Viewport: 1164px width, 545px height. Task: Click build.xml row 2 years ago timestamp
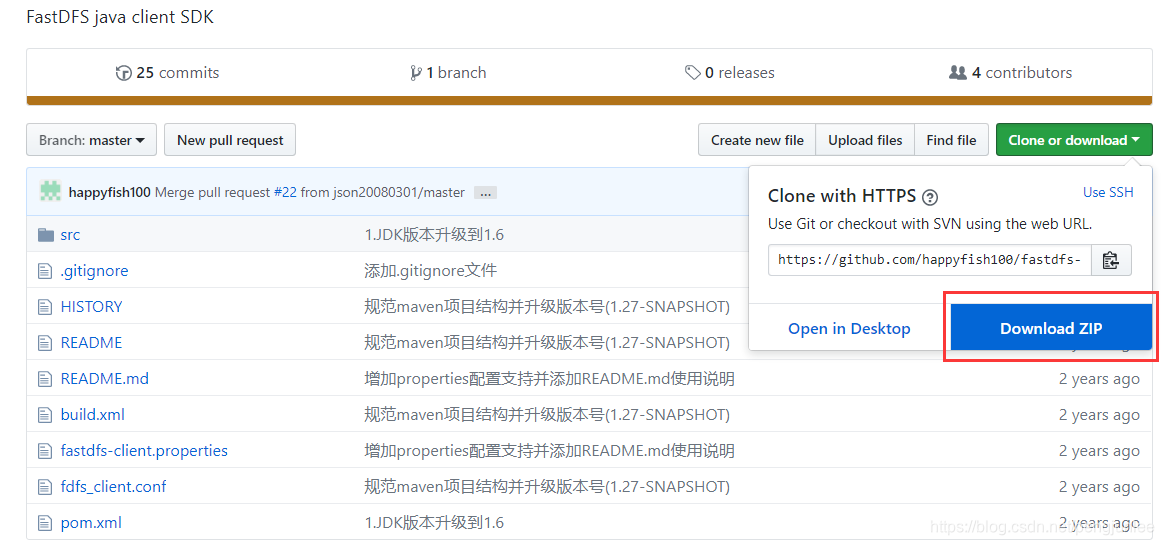click(x=1099, y=414)
